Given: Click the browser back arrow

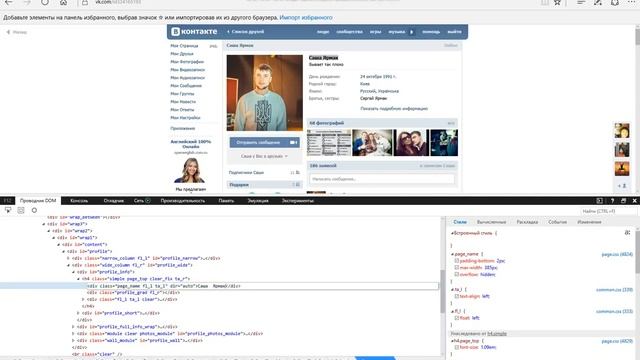Looking at the screenshot, I should (8, 2).
